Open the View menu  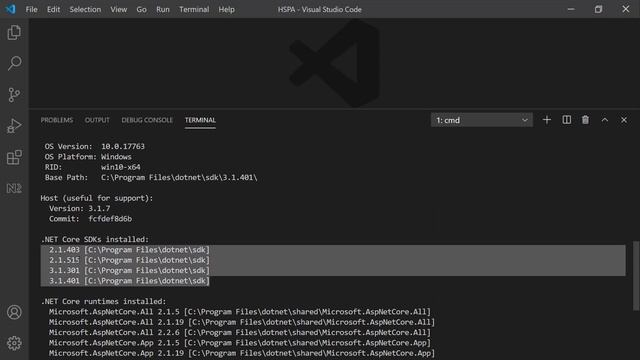[118, 9]
